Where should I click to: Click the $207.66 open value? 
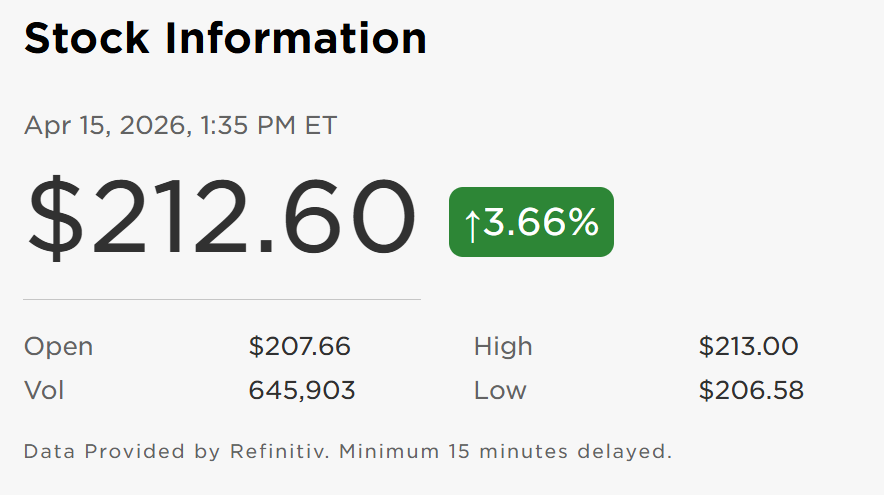point(300,347)
